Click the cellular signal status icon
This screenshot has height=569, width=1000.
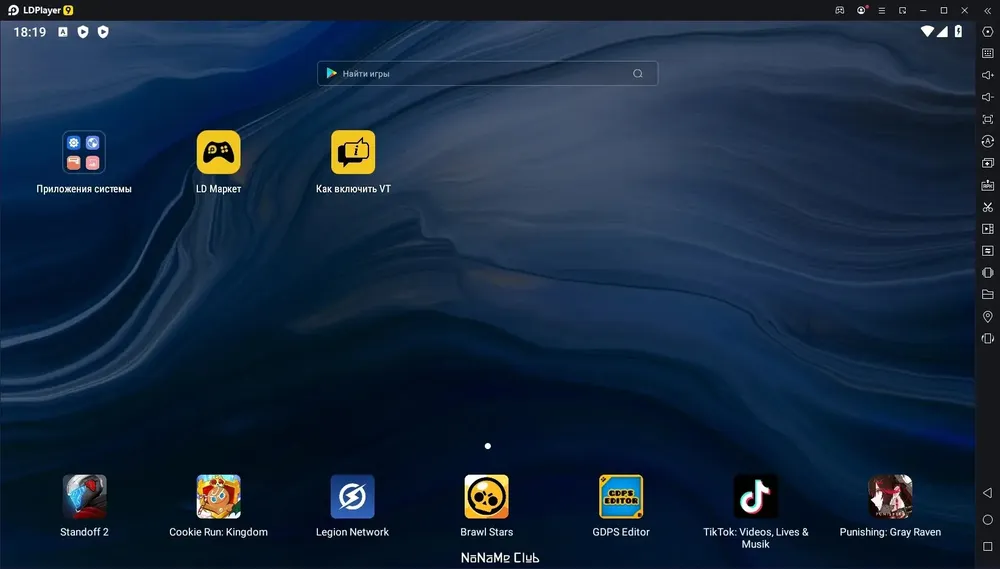[943, 31]
